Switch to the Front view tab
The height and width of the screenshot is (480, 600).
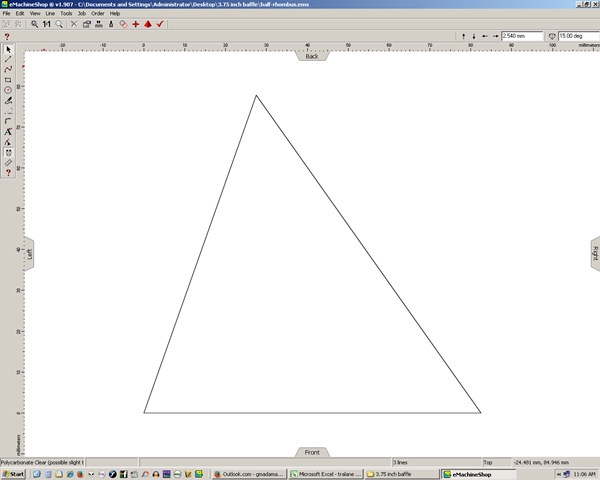pos(312,452)
